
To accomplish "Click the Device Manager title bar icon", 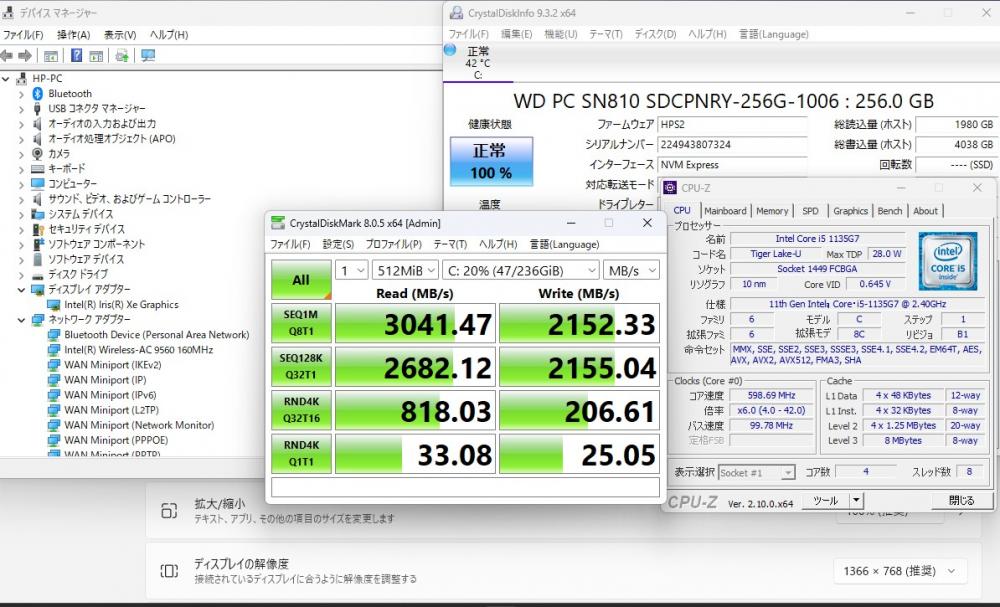I will [x=10, y=12].
